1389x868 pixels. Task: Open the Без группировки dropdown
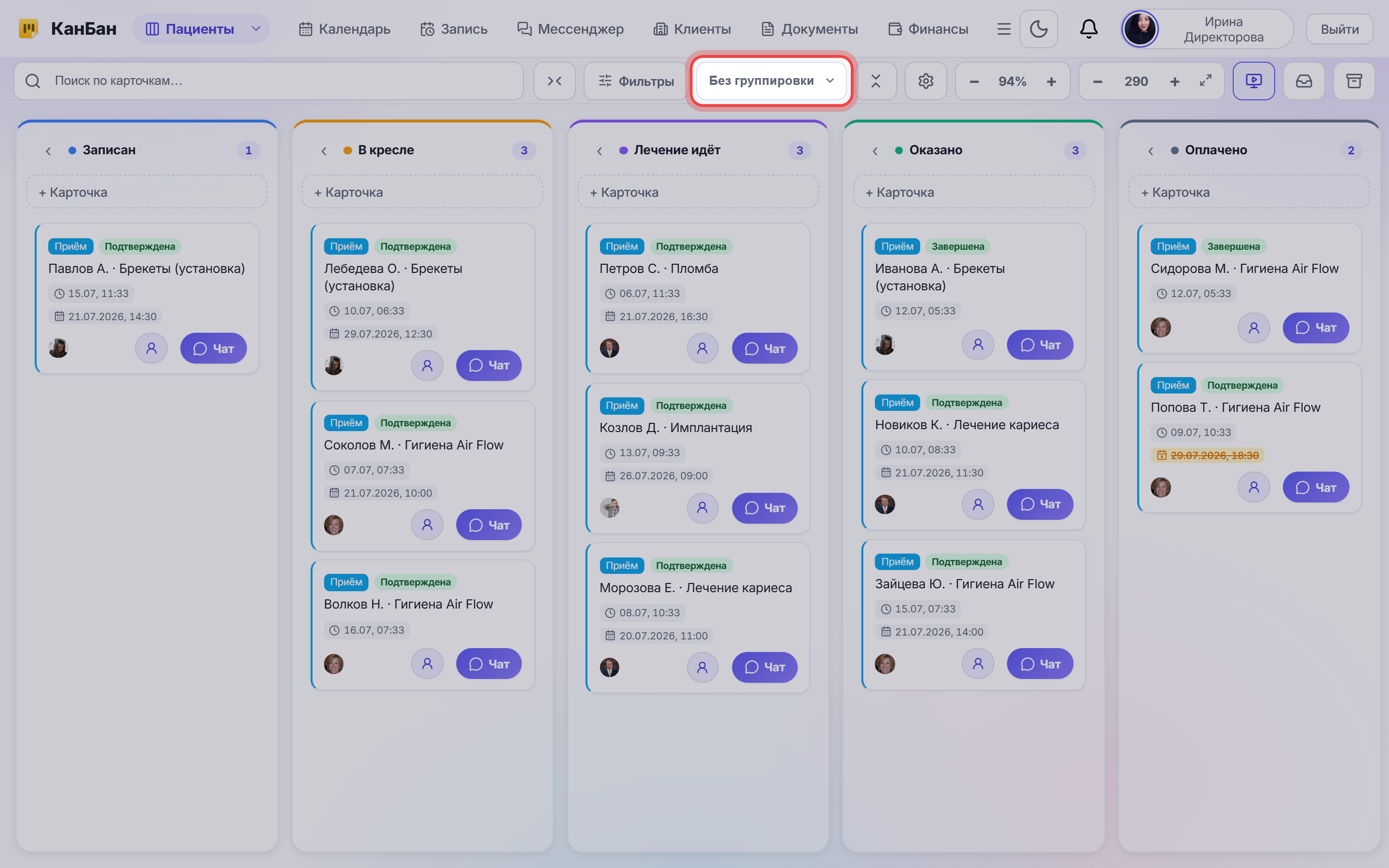tap(771, 81)
